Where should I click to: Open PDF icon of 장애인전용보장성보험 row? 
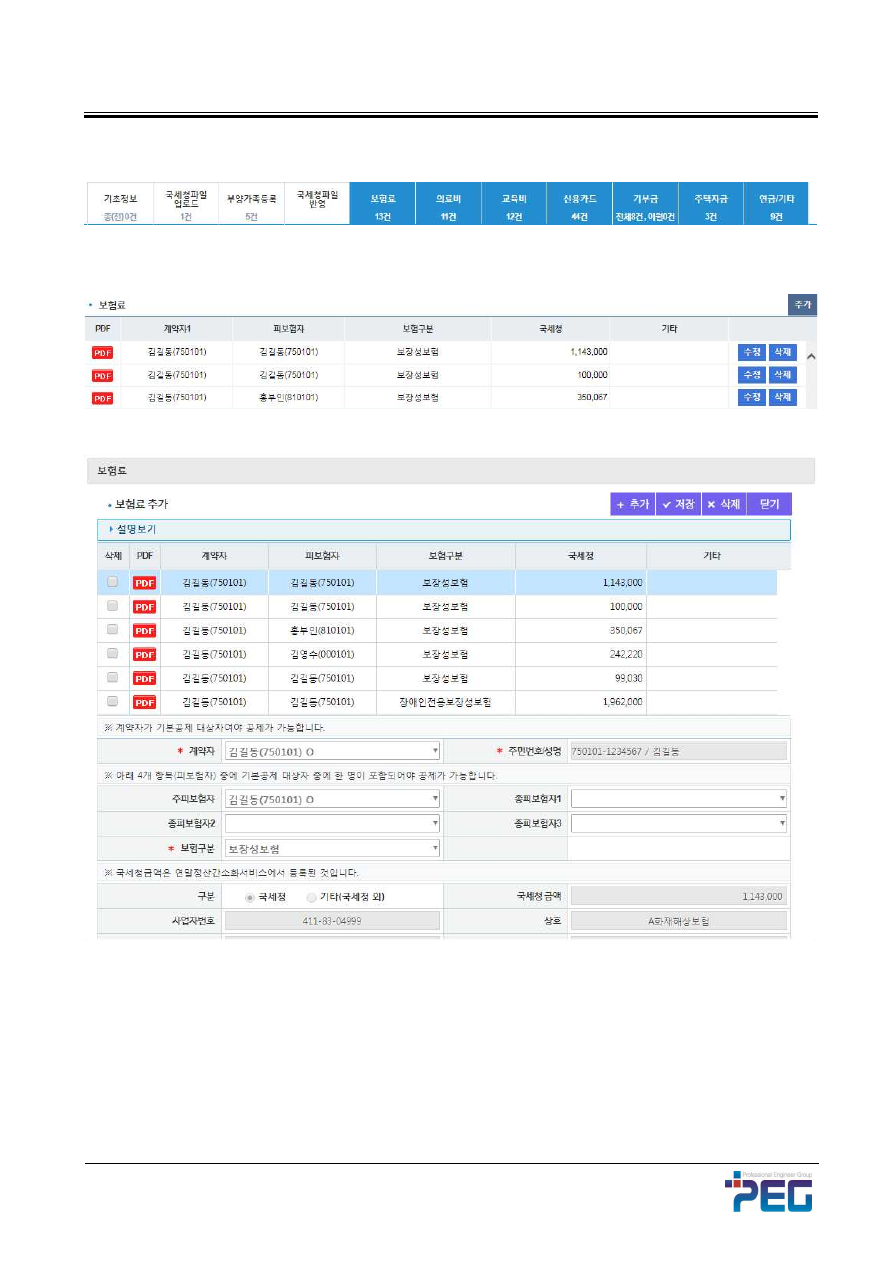coord(144,702)
